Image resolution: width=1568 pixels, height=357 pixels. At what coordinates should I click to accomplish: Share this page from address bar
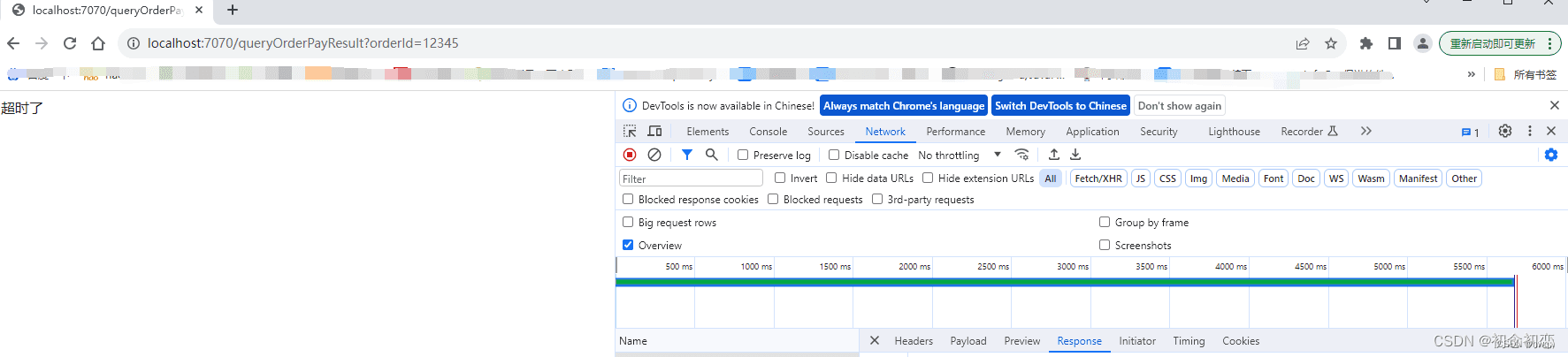point(1303,43)
